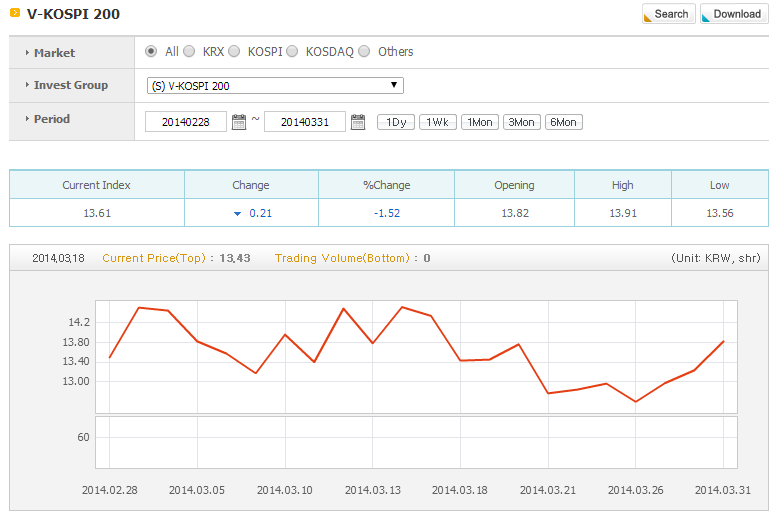Screen dimensions: 777x518
Task: Select the All market radio button
Action: 151,52
